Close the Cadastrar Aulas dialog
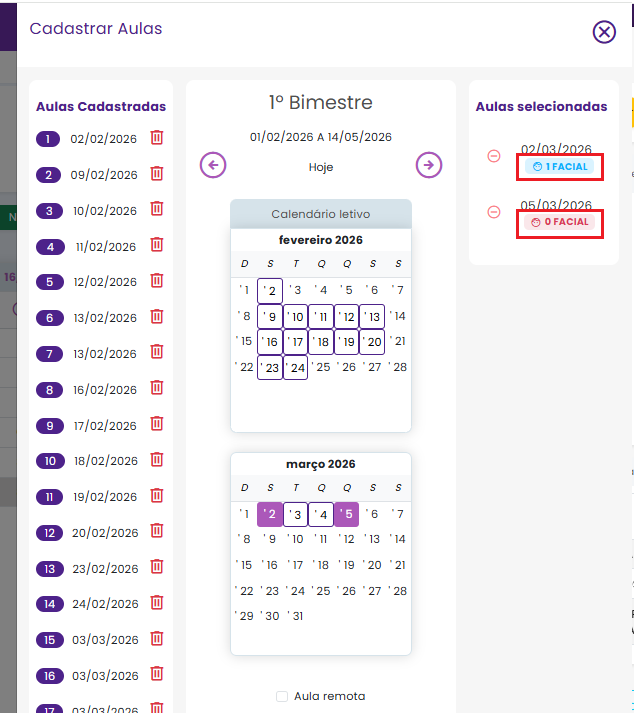The image size is (634, 713). pos(604,32)
